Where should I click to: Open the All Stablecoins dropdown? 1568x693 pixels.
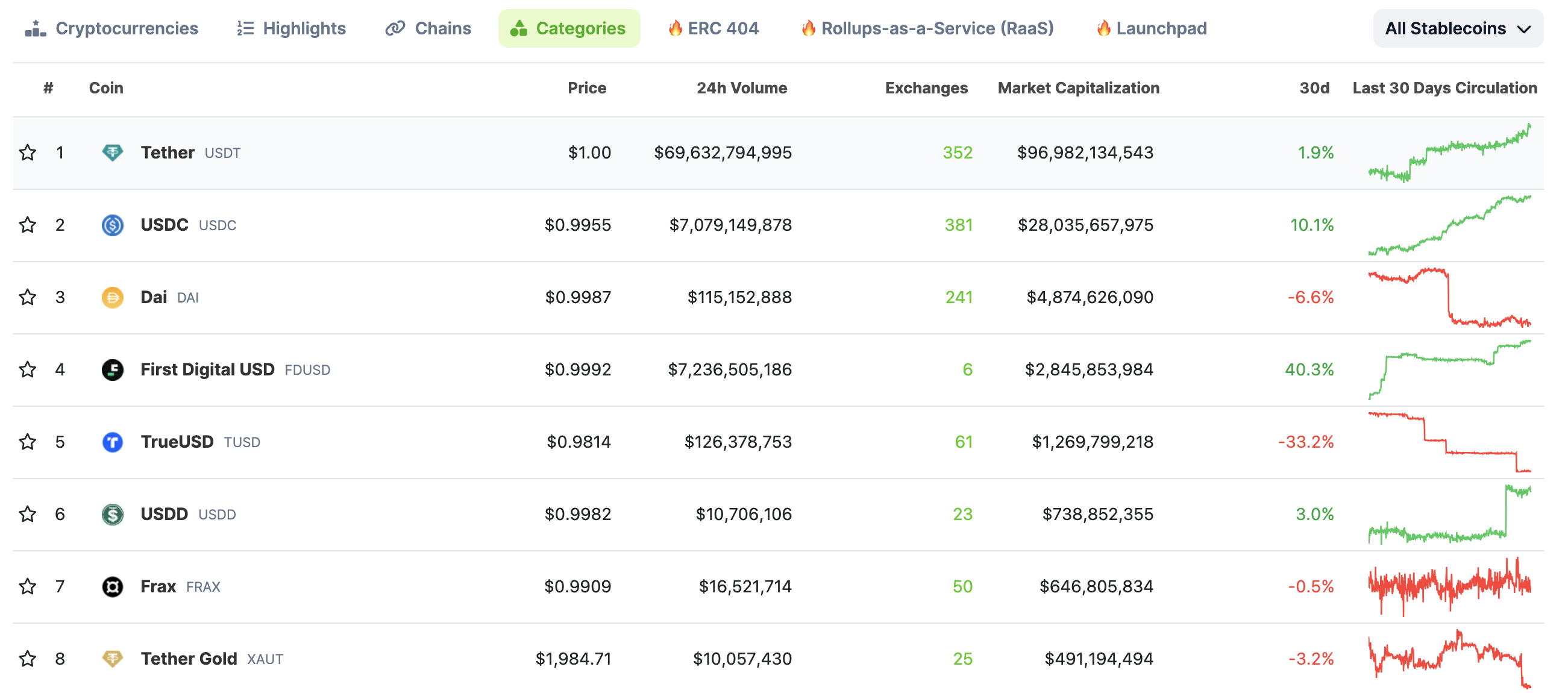click(1457, 28)
